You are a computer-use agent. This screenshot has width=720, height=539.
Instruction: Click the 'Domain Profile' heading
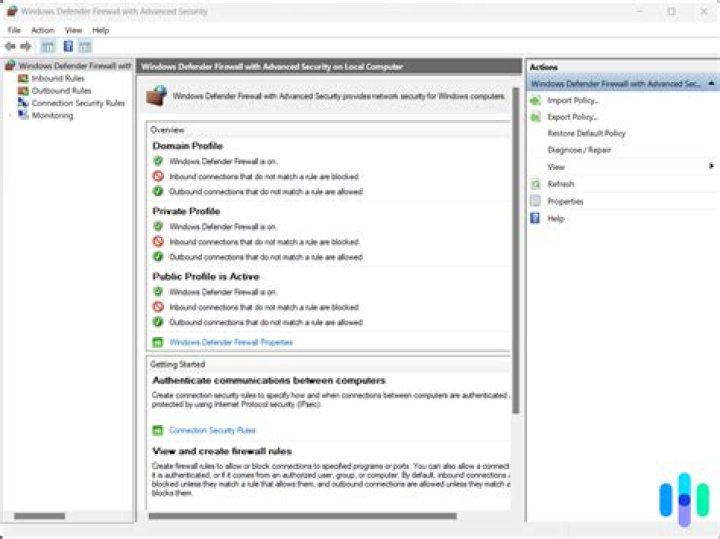[x=187, y=146]
